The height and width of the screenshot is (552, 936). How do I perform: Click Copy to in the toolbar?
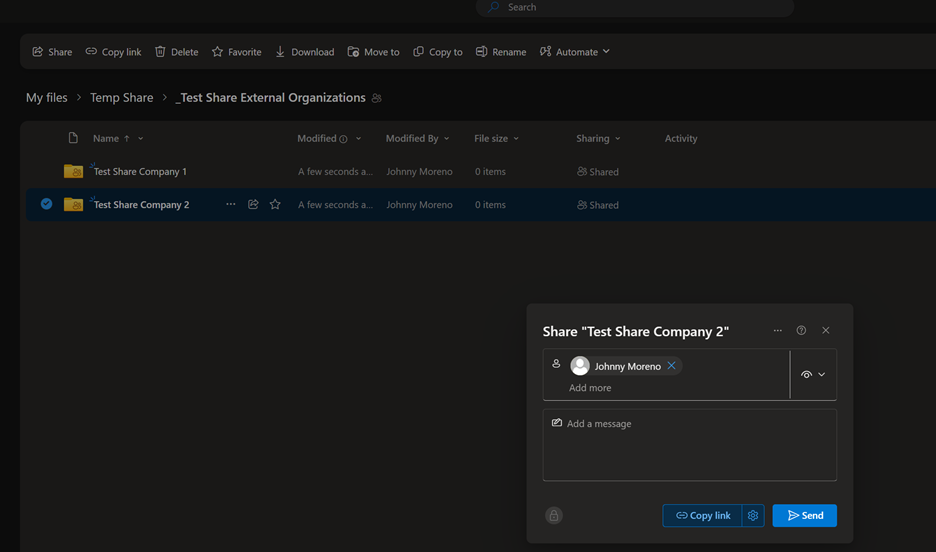[x=438, y=52]
